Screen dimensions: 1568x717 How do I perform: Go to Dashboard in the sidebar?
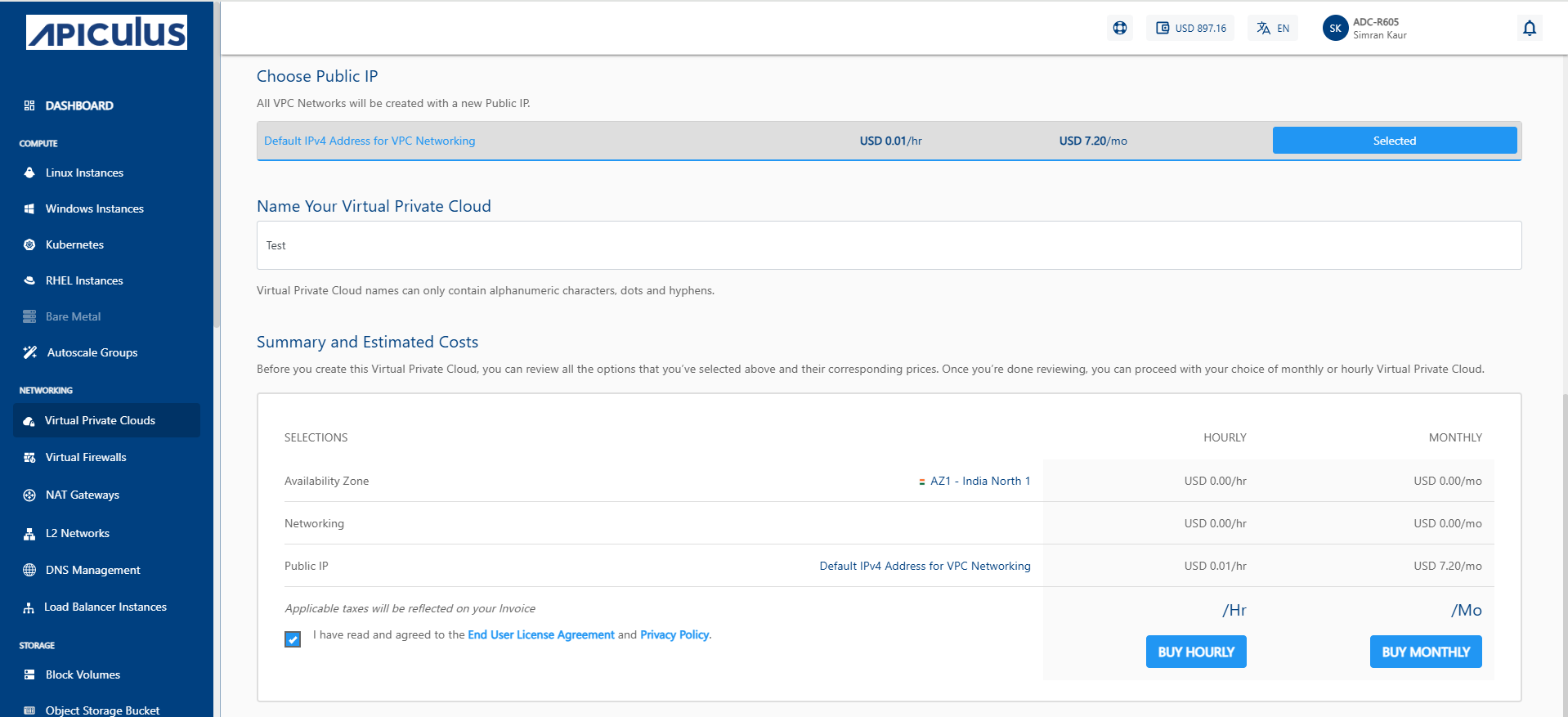pos(79,105)
